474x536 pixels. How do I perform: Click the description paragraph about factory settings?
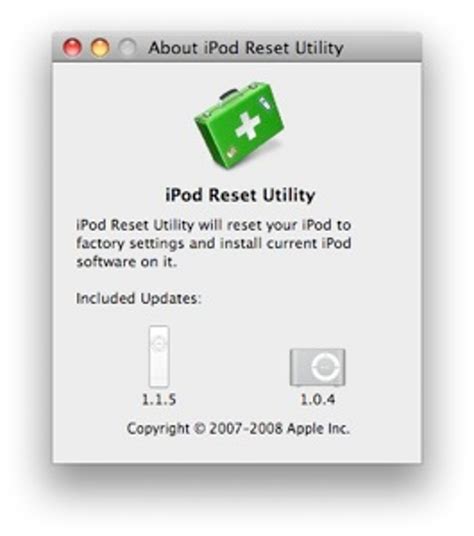pos(214,243)
